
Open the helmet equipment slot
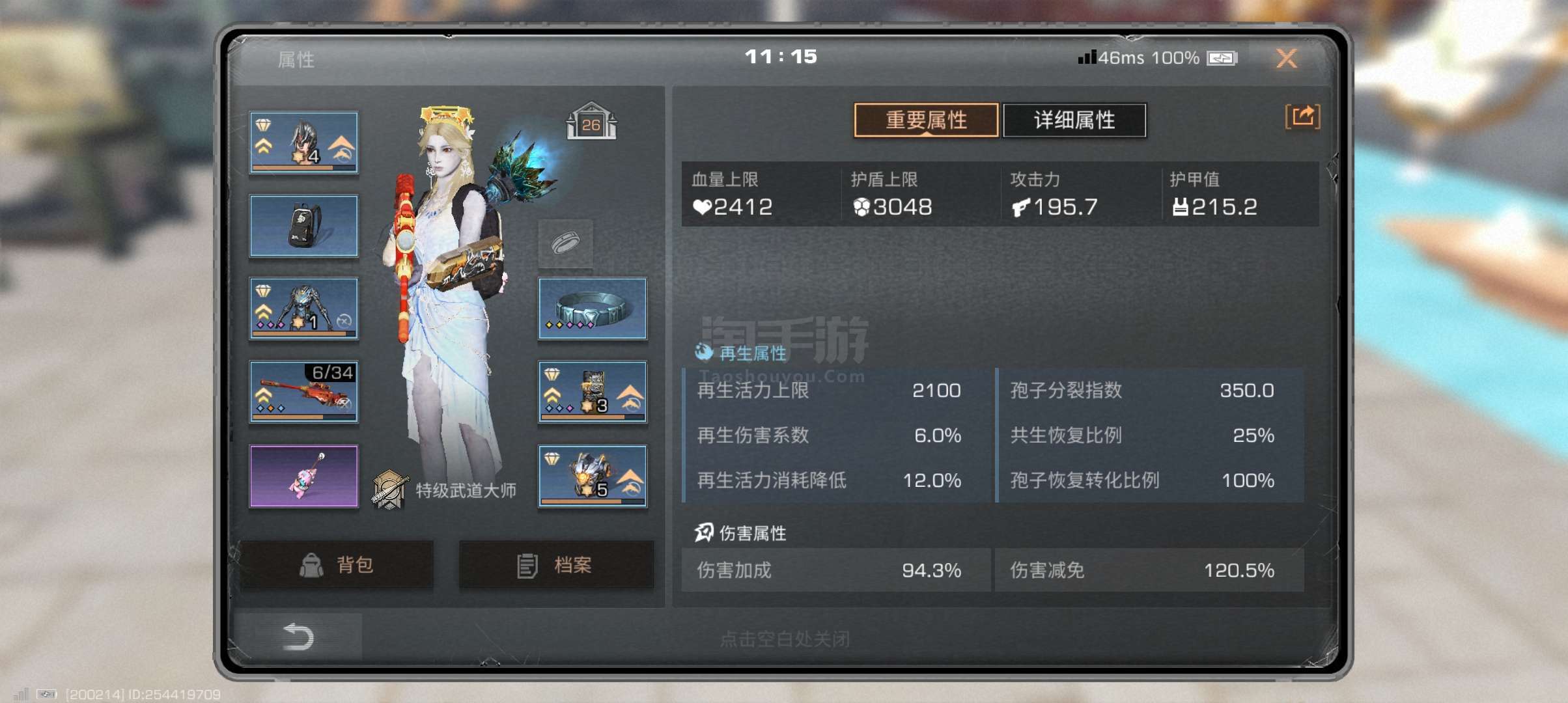coord(303,143)
